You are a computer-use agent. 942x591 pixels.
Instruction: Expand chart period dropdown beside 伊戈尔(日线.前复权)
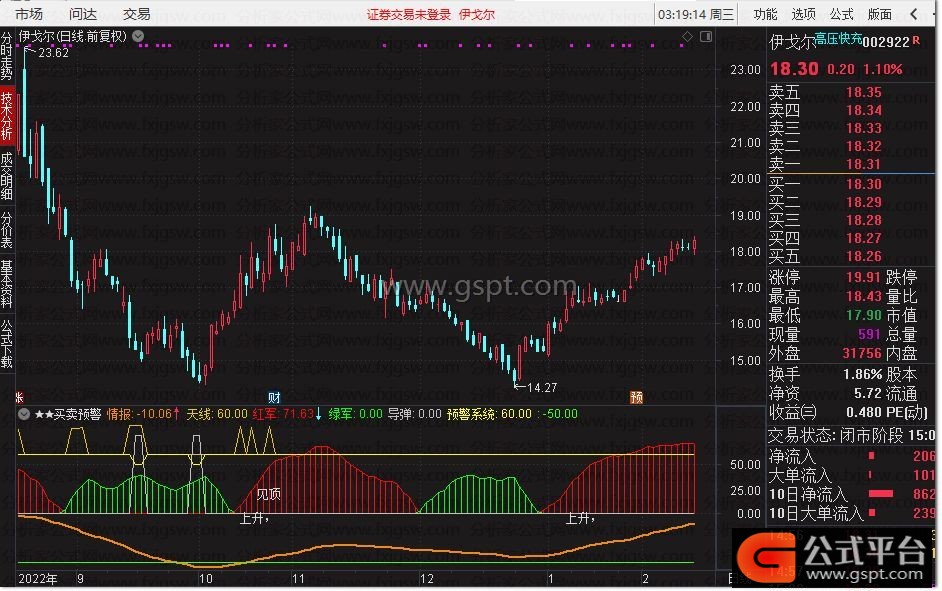click(138, 36)
